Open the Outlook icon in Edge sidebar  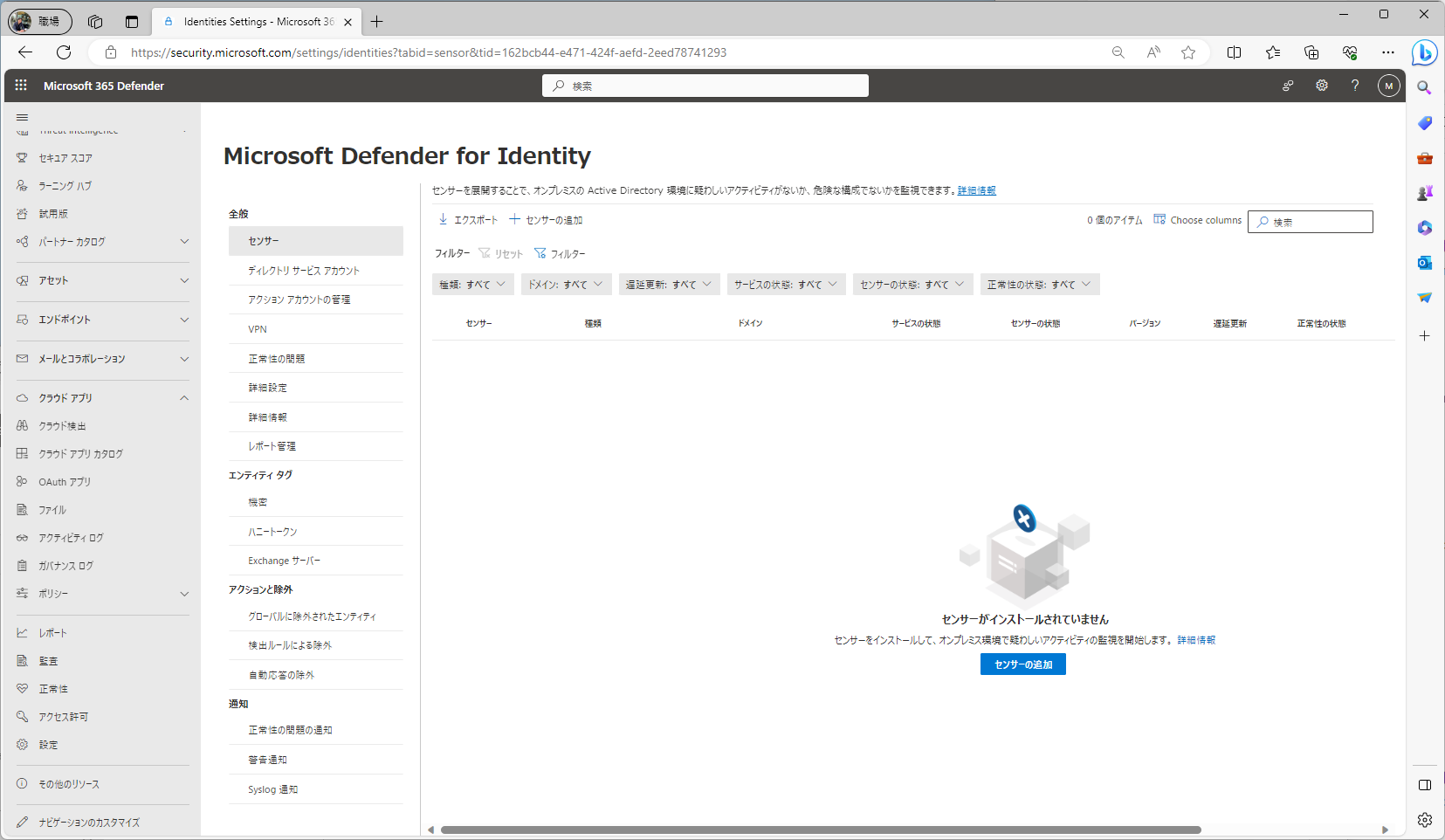pos(1424,262)
